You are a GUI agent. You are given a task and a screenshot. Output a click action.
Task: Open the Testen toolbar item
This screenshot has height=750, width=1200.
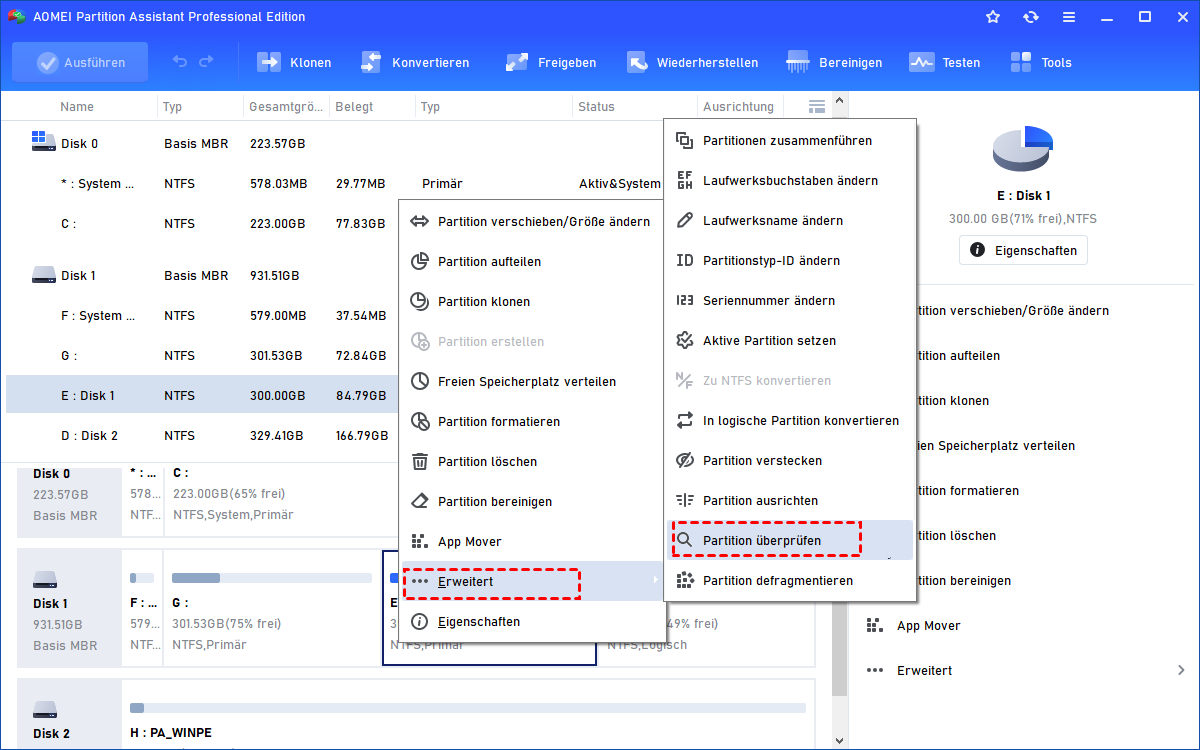coord(944,62)
